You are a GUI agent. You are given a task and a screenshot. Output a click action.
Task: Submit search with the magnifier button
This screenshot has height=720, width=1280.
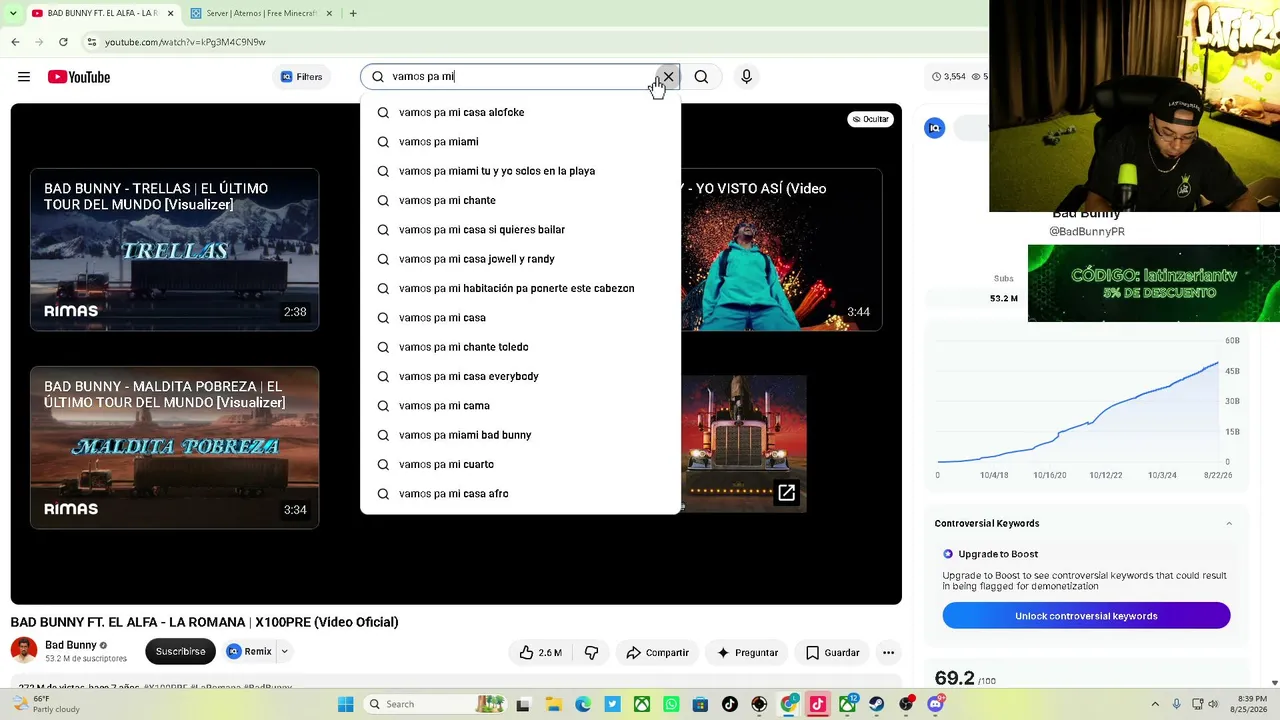pyautogui.click(x=701, y=77)
